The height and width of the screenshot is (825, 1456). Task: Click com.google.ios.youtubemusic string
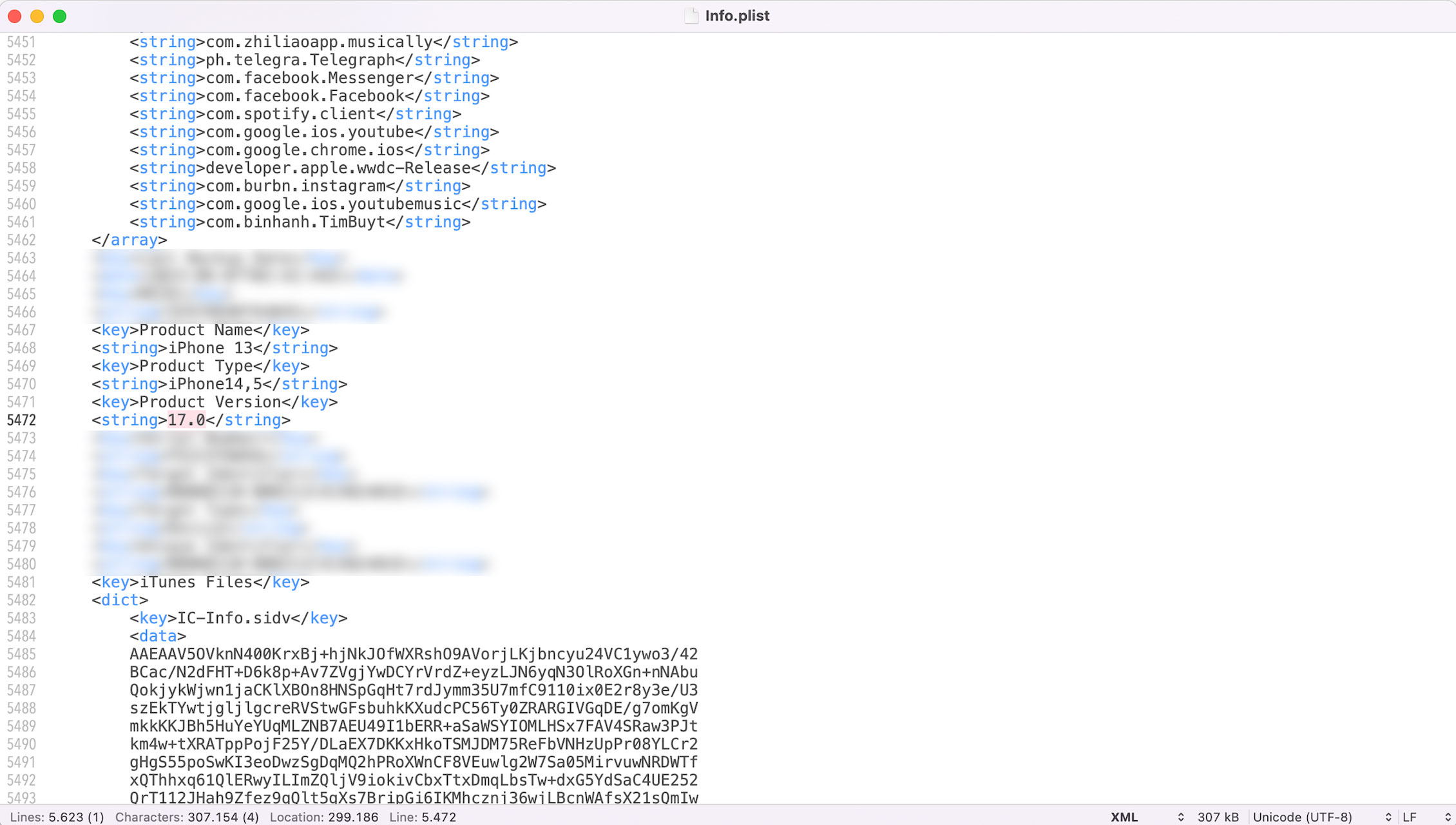[x=333, y=204]
